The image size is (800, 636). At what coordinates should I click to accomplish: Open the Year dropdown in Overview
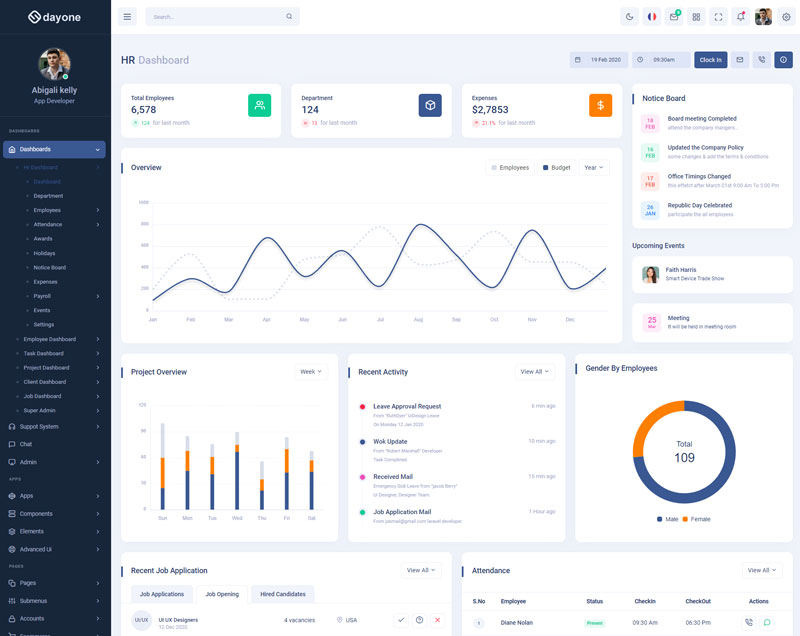(593, 168)
